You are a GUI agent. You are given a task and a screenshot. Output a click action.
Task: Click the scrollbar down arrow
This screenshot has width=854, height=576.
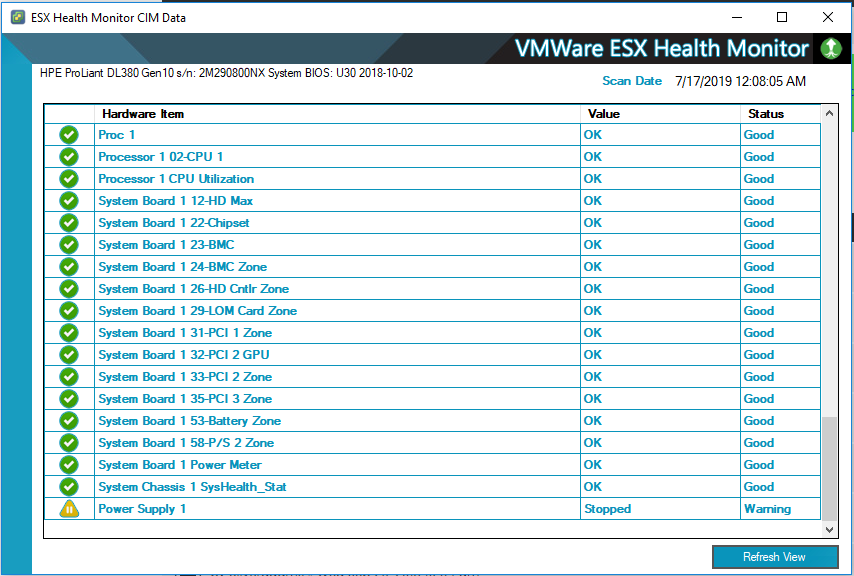point(828,530)
